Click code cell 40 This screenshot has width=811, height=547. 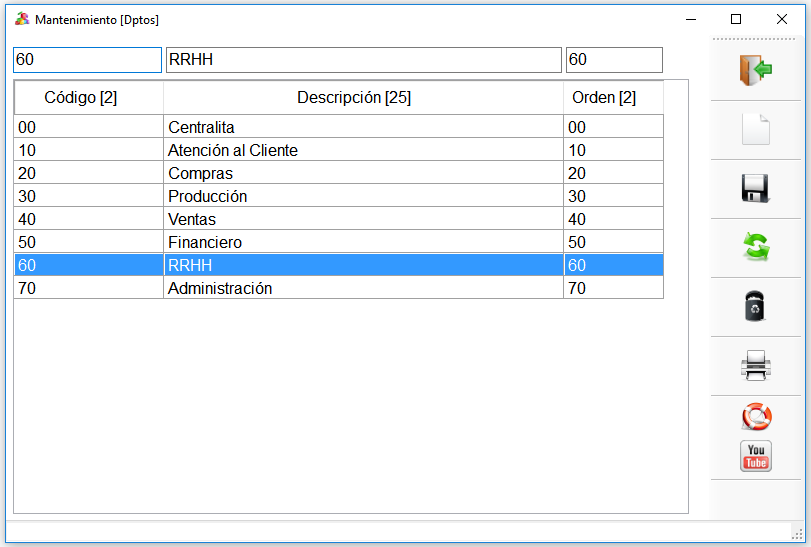88,219
